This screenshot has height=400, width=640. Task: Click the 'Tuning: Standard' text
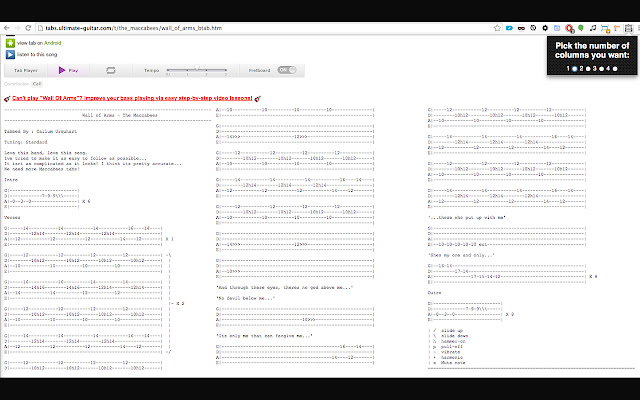tap(26, 142)
